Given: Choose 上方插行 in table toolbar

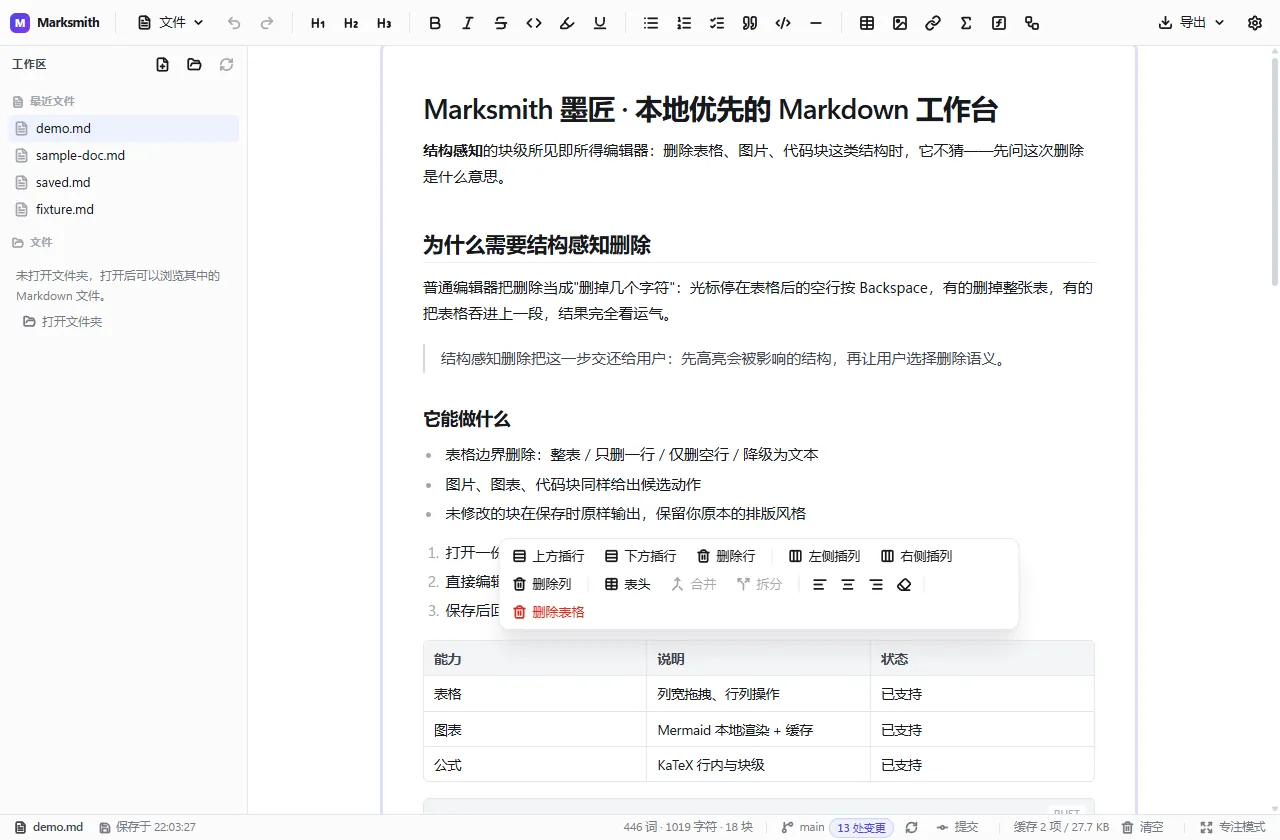Looking at the screenshot, I should (x=548, y=556).
